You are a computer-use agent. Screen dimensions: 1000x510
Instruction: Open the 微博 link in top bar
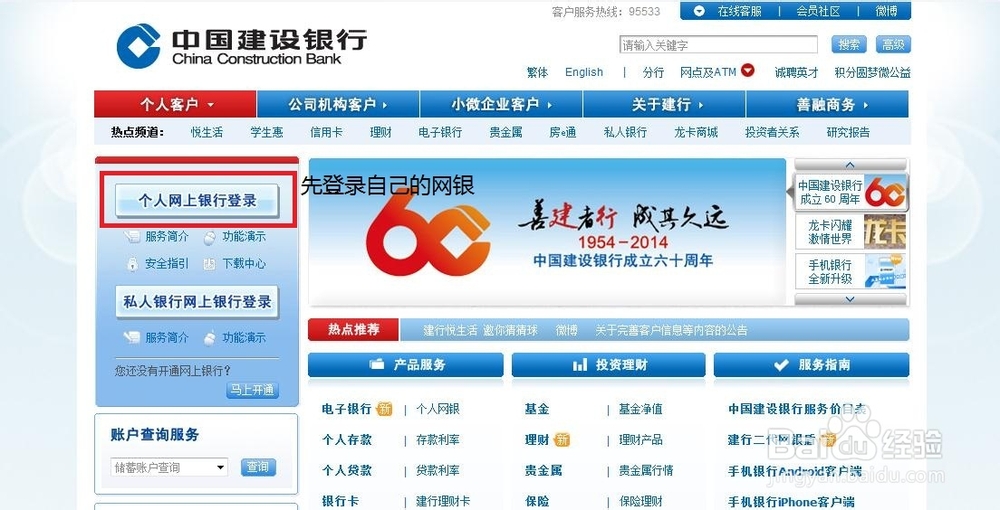pos(886,11)
